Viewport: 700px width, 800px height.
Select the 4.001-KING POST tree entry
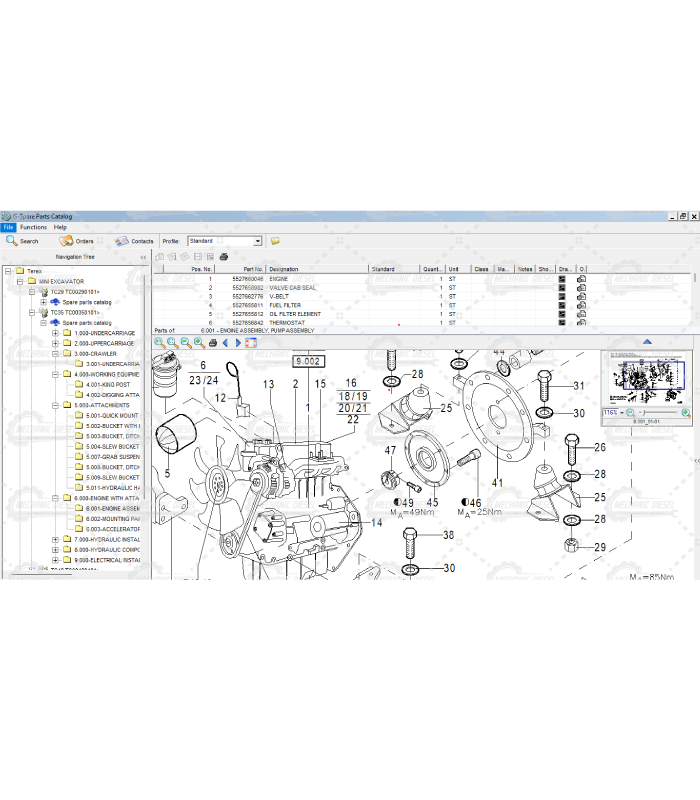point(107,384)
